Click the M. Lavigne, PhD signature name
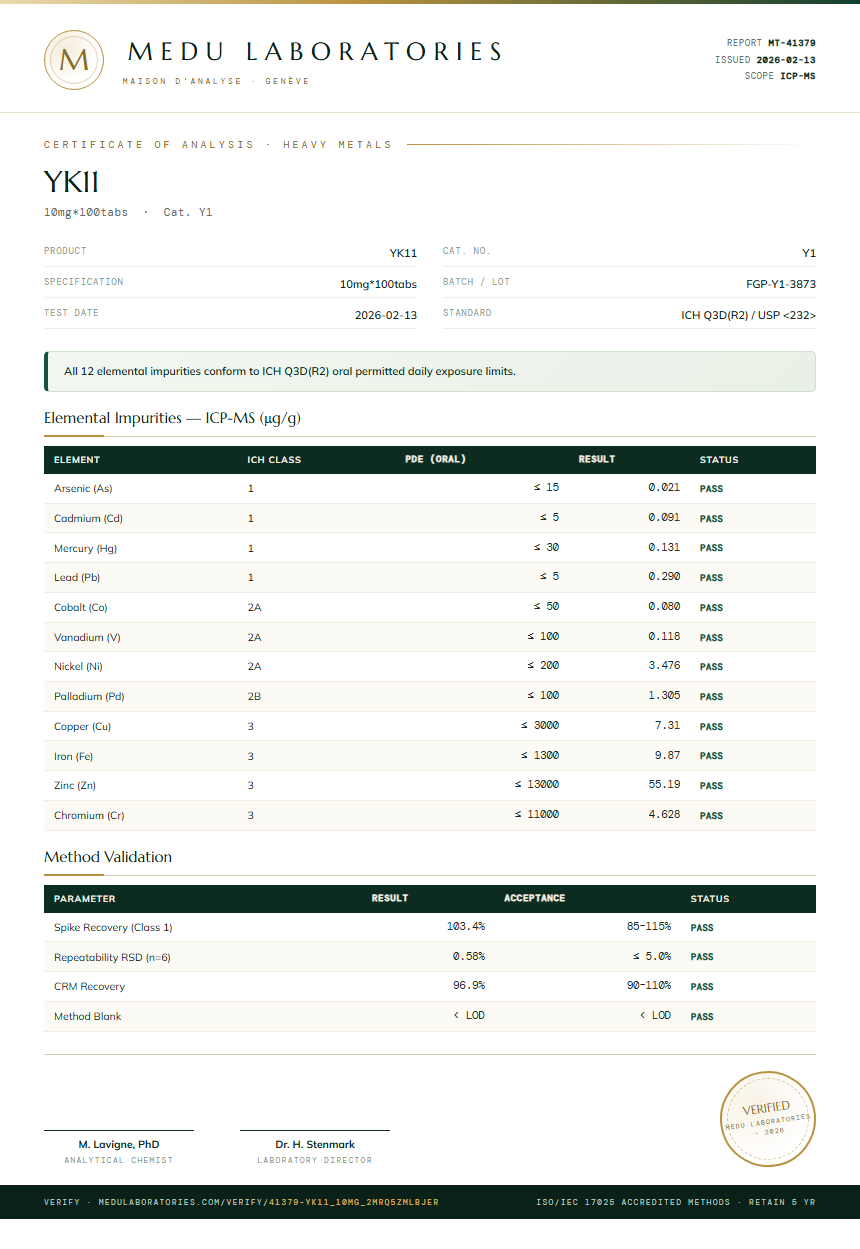Viewport: 860px width, 1249px height. point(119,1144)
